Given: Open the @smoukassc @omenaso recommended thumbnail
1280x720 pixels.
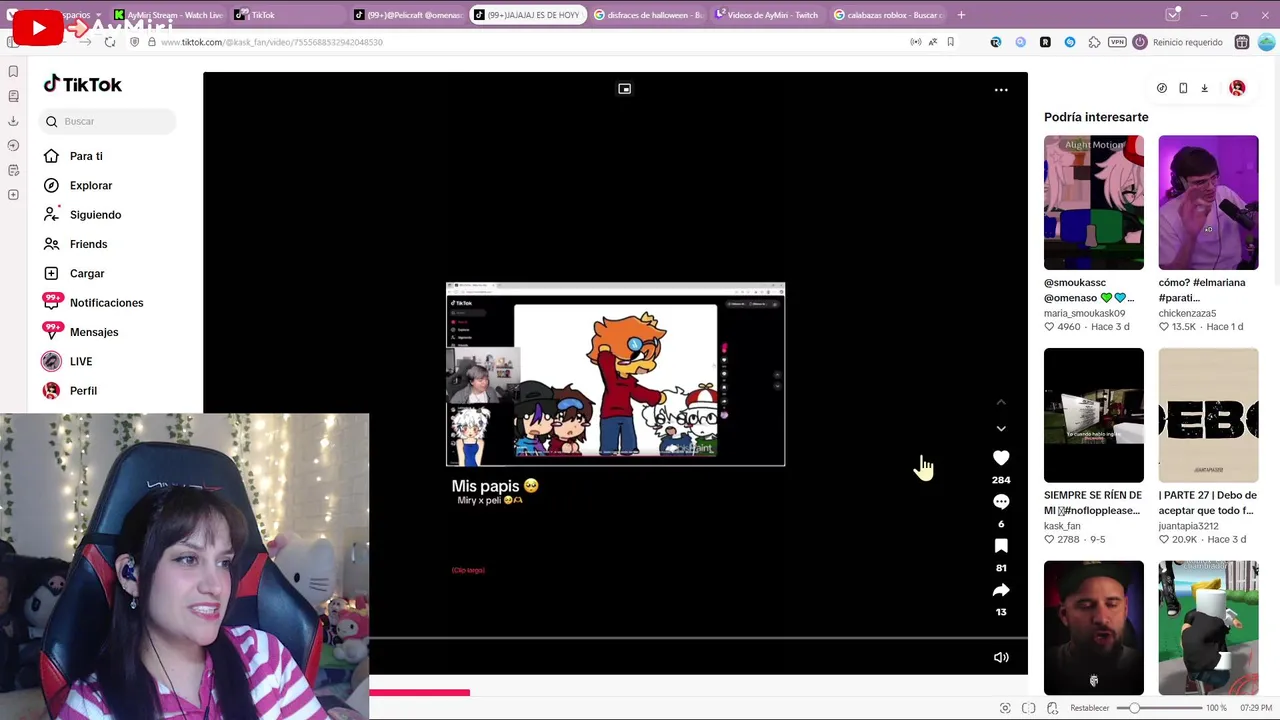Looking at the screenshot, I should 1094,203.
